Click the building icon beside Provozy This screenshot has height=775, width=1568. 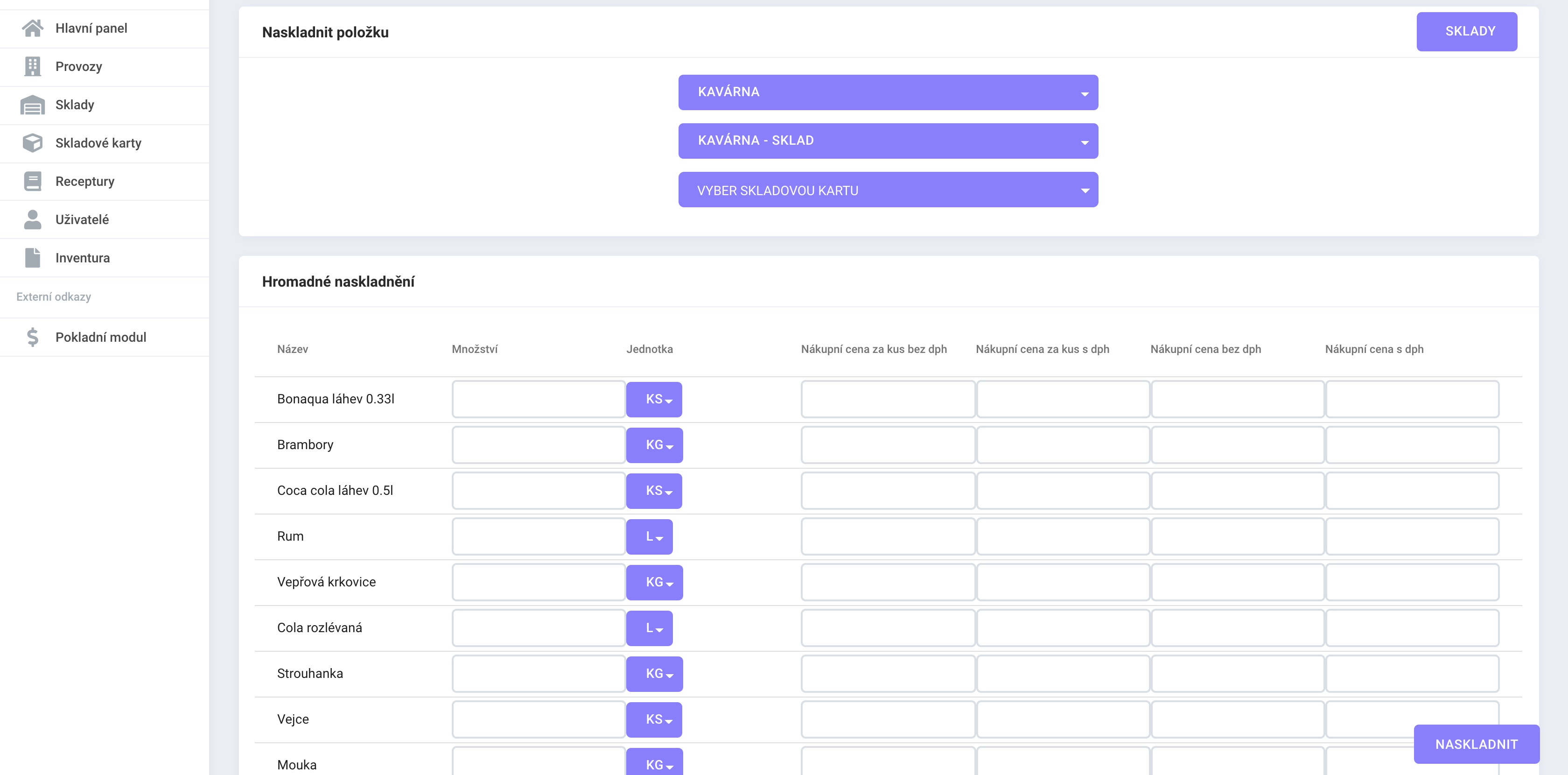[x=32, y=66]
